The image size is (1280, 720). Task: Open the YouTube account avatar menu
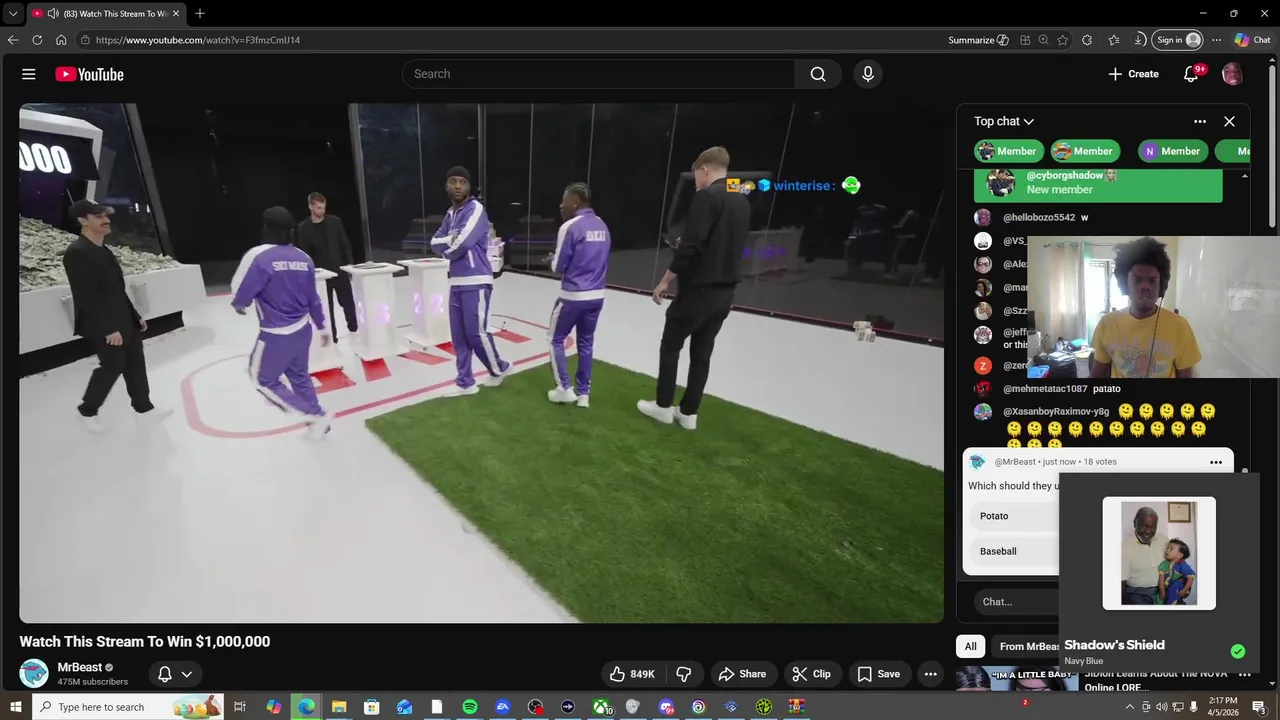(x=1232, y=74)
